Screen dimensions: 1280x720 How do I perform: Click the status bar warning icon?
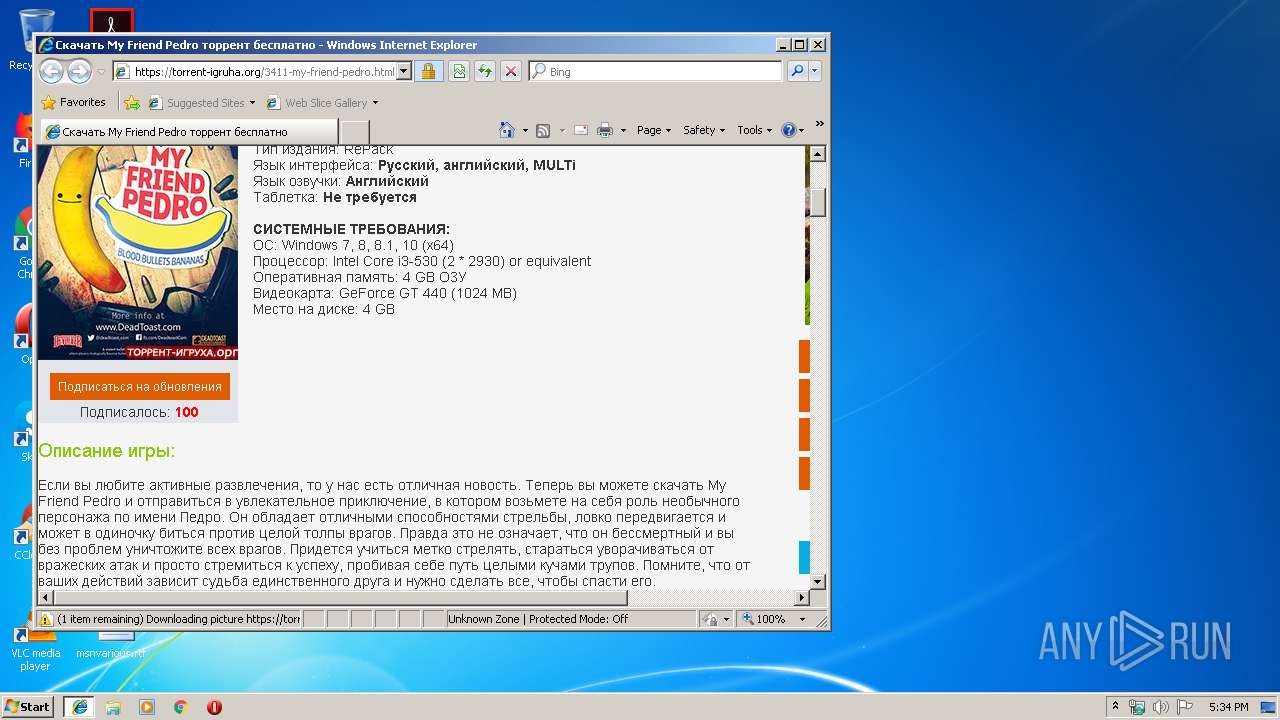point(45,619)
